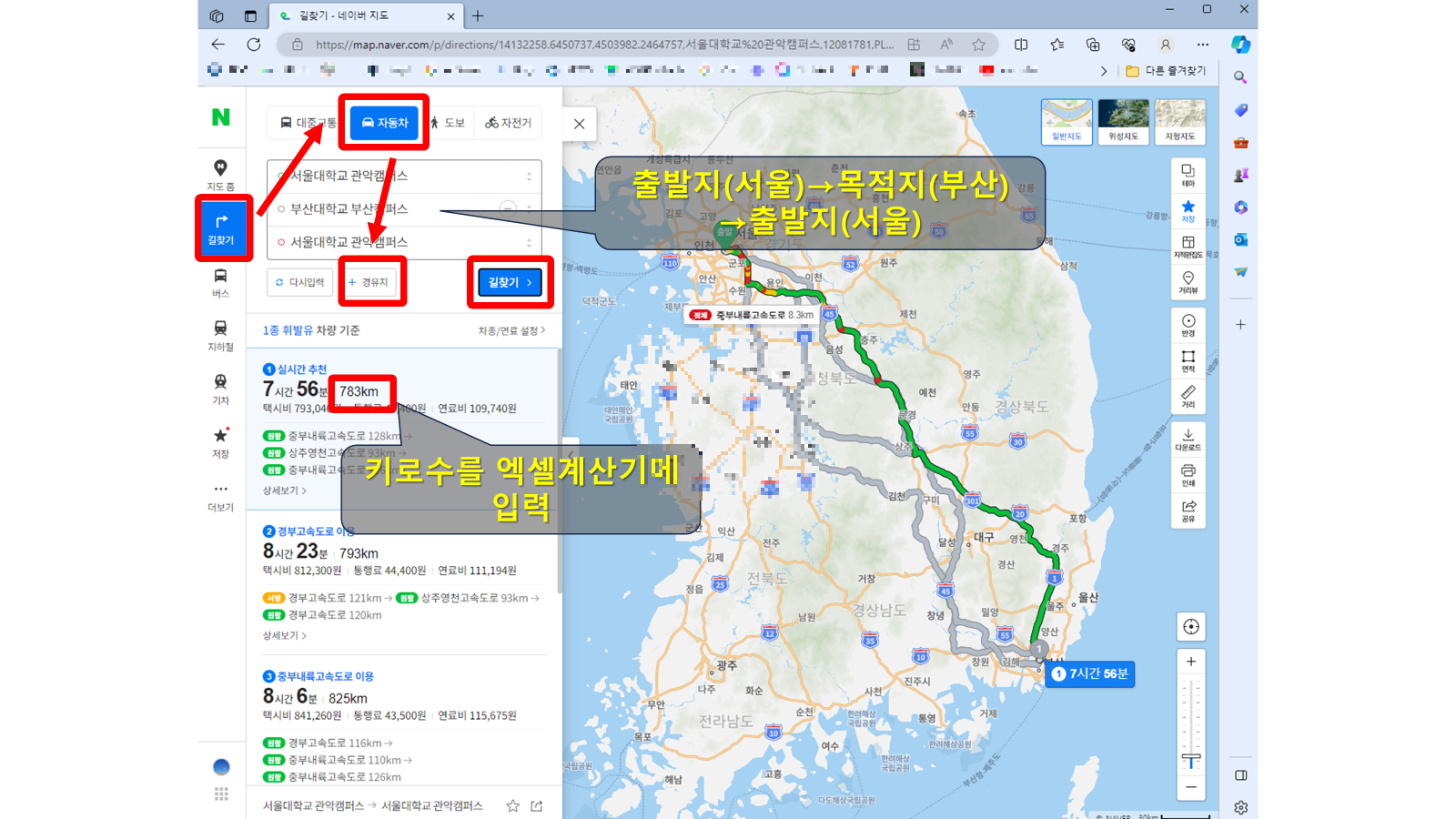Switch to 지형지도 terrain map type

(x=1179, y=122)
